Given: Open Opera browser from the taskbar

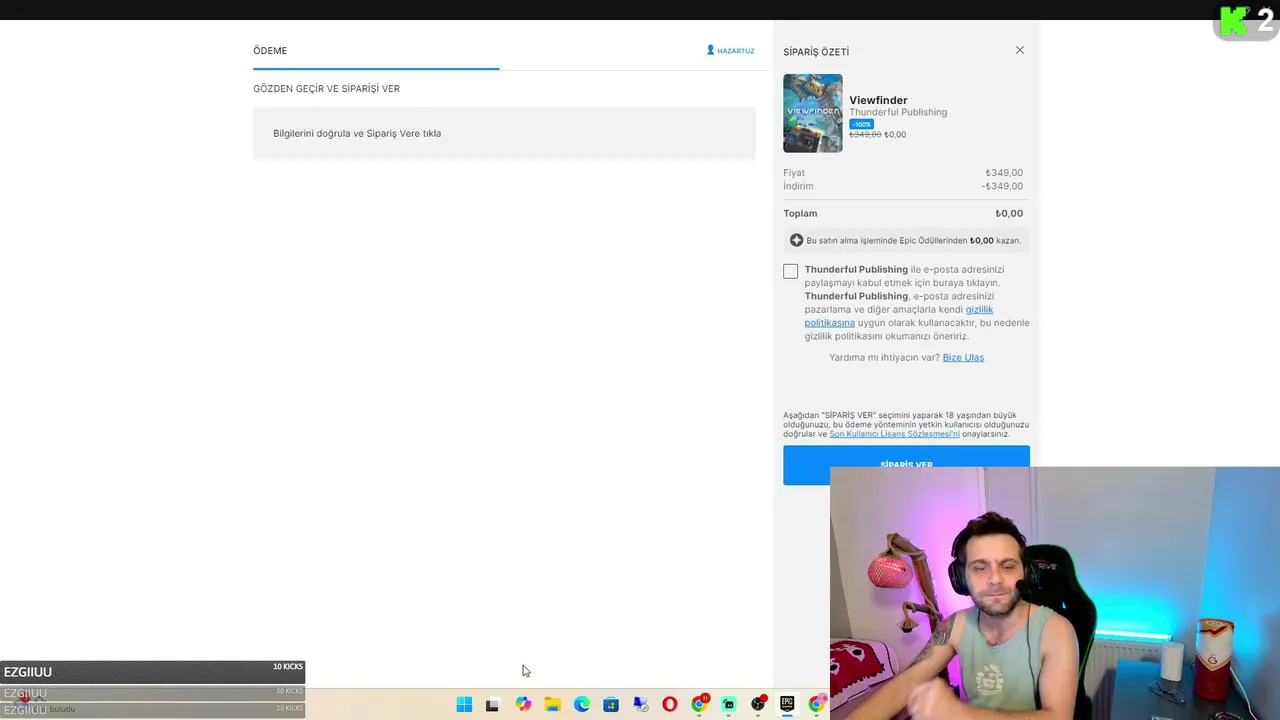Looking at the screenshot, I should tap(670, 704).
